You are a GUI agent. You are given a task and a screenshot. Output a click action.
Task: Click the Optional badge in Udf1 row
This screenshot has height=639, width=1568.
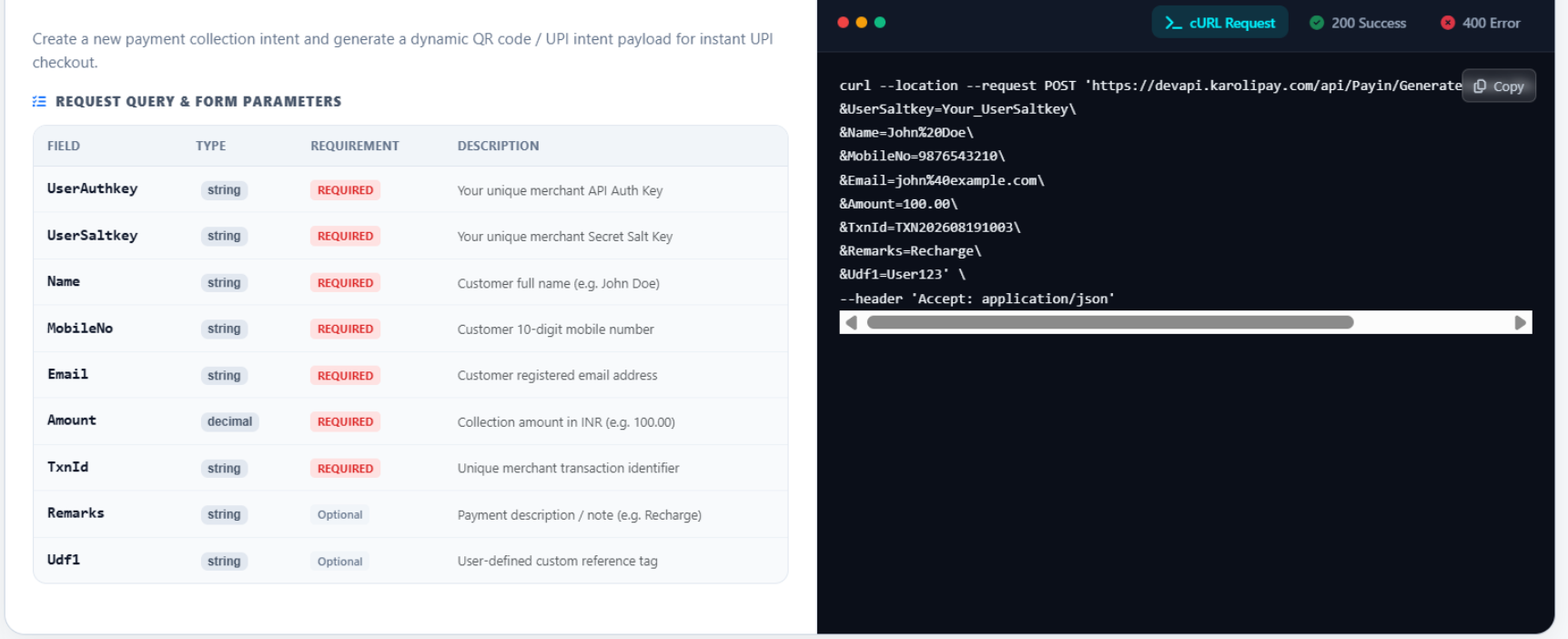pos(339,562)
